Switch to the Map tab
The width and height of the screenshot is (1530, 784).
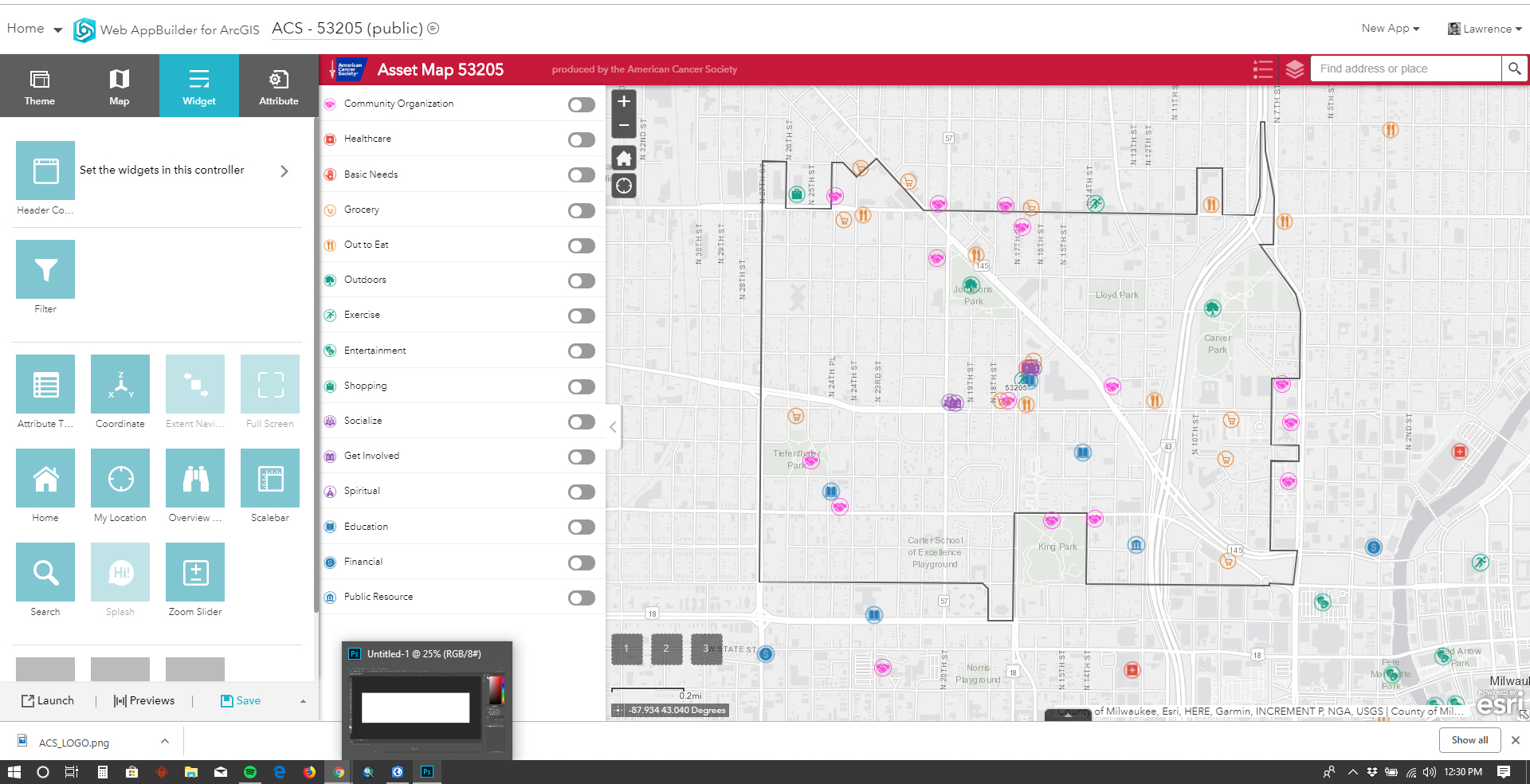[120, 86]
